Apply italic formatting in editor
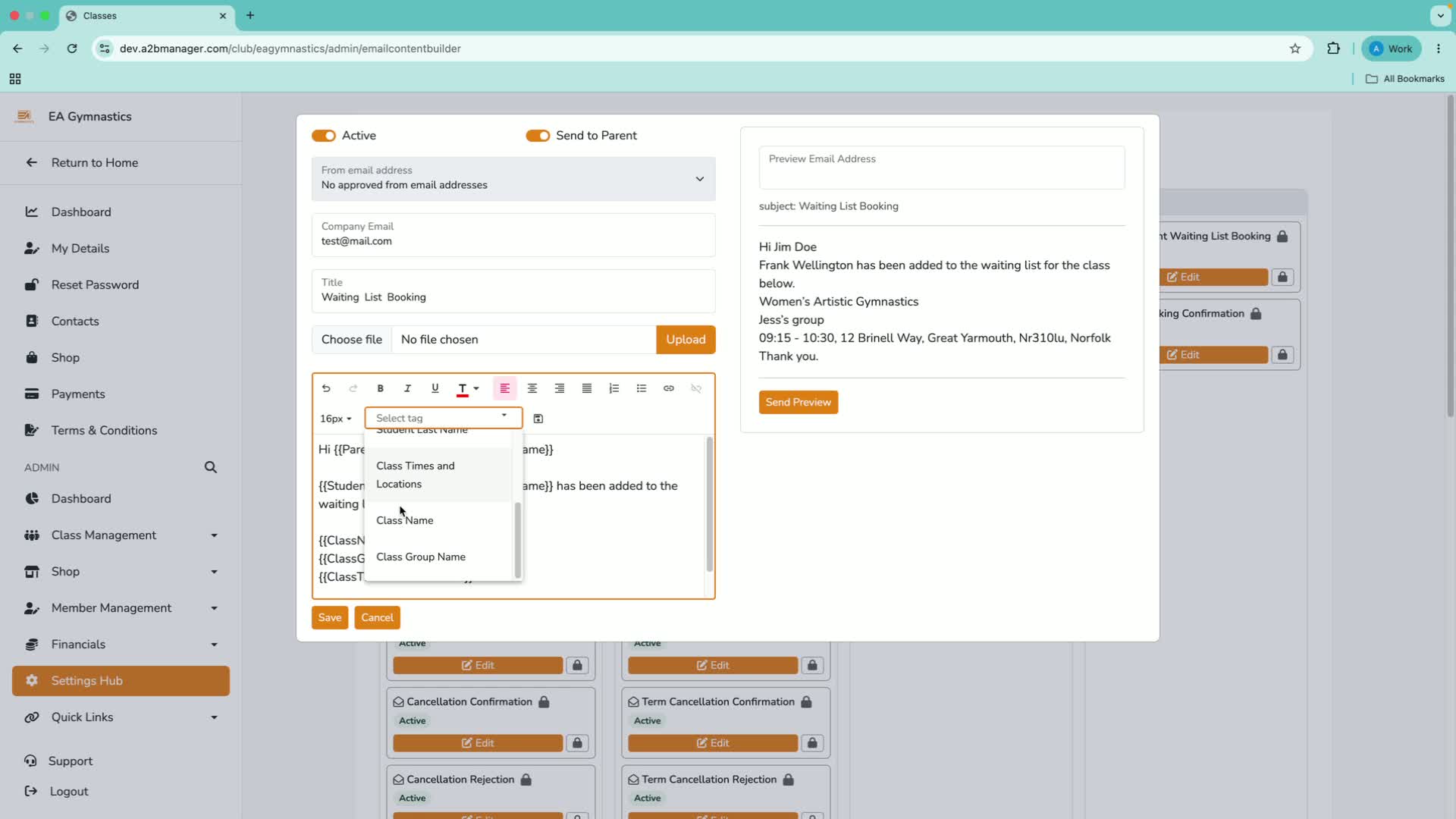This screenshot has height=819, width=1456. point(407,388)
